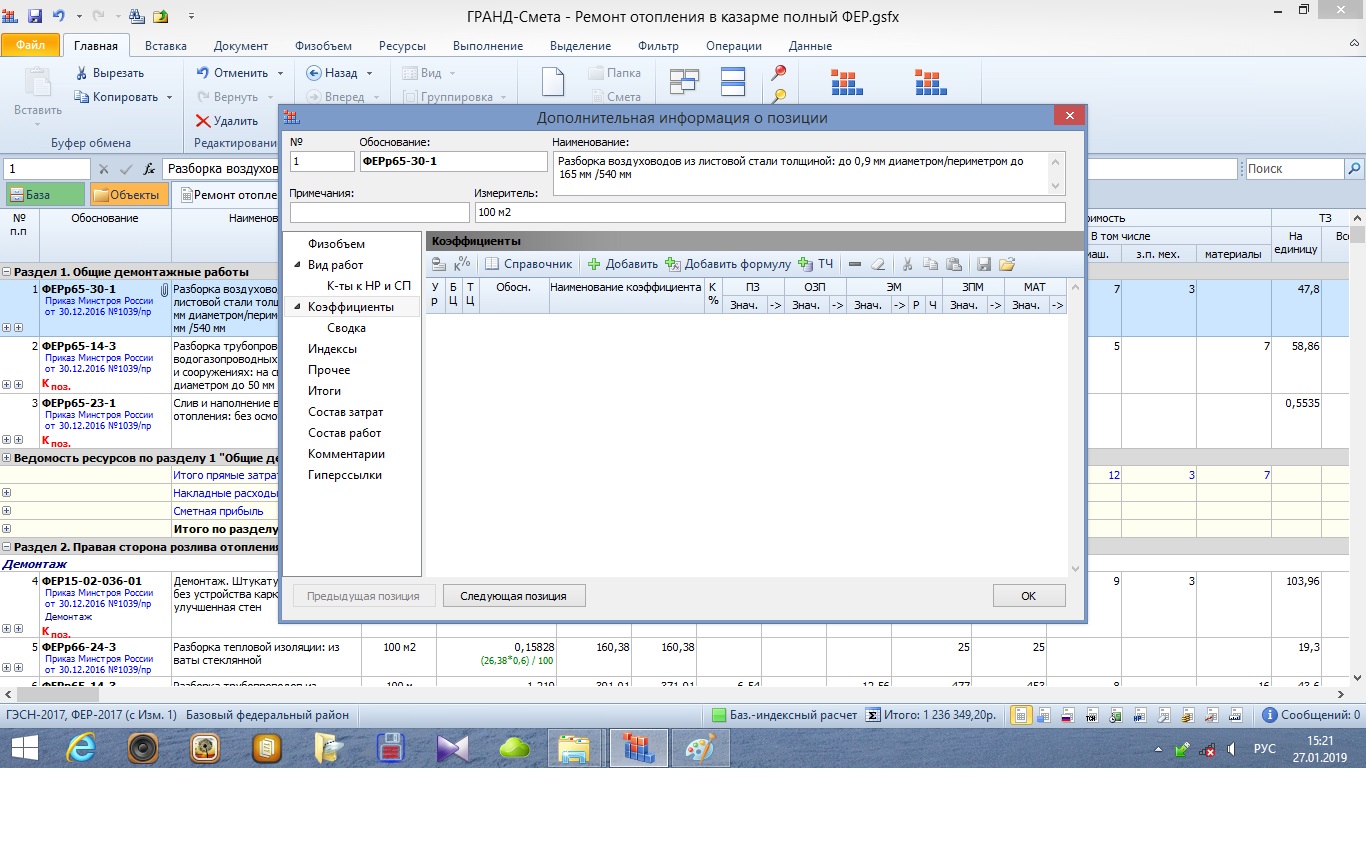Click Добавить формулу in the coefficients toolbar
Viewport: 1366px width, 850px height.
pyautogui.click(x=728, y=264)
